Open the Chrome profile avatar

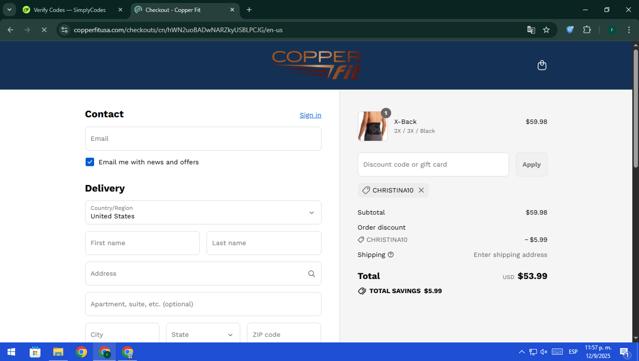(x=611, y=30)
